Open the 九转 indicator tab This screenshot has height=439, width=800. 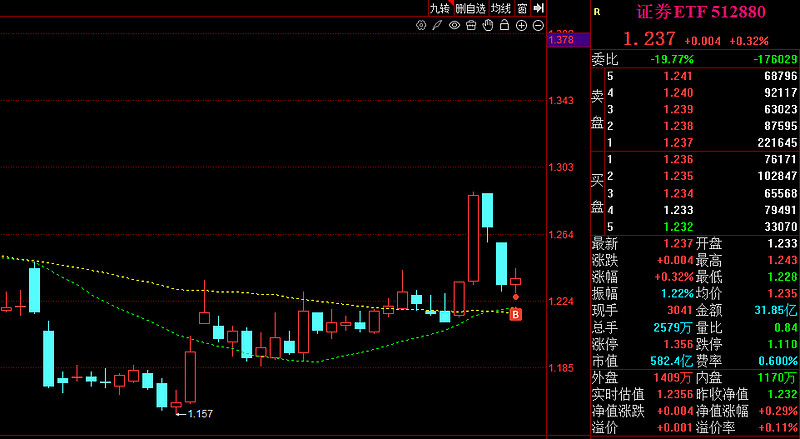point(440,8)
